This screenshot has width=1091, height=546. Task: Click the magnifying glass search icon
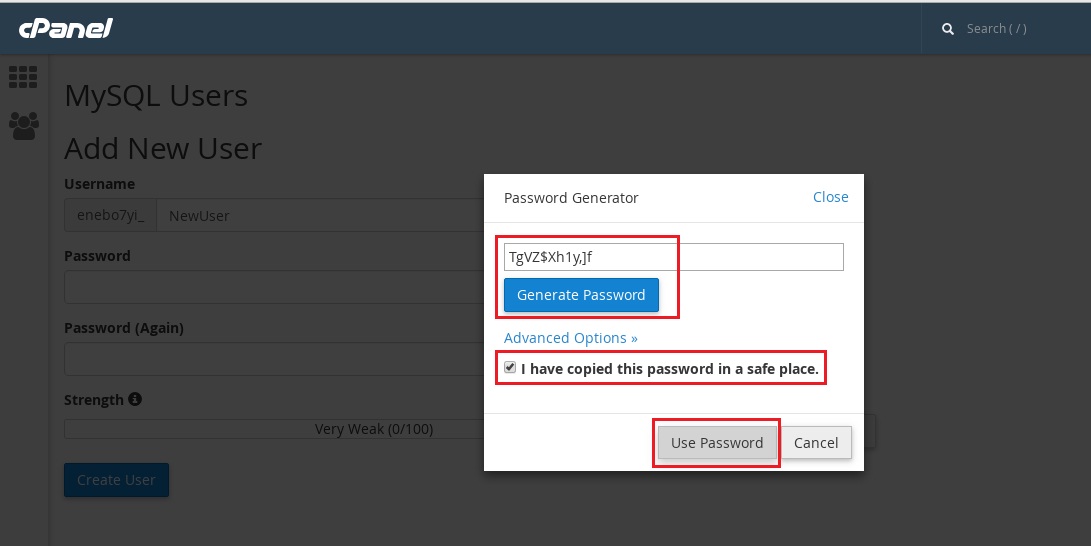pos(948,29)
